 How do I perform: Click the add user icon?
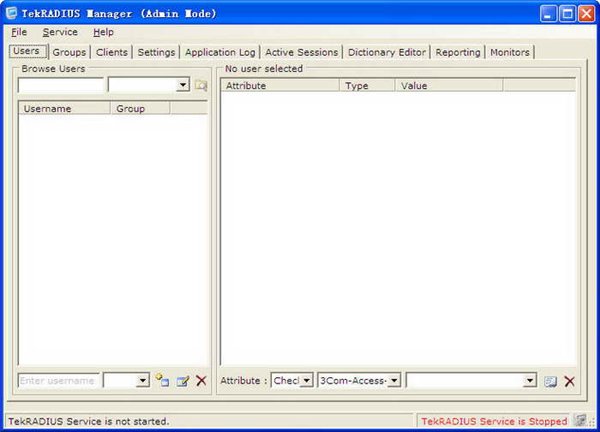(x=162, y=380)
